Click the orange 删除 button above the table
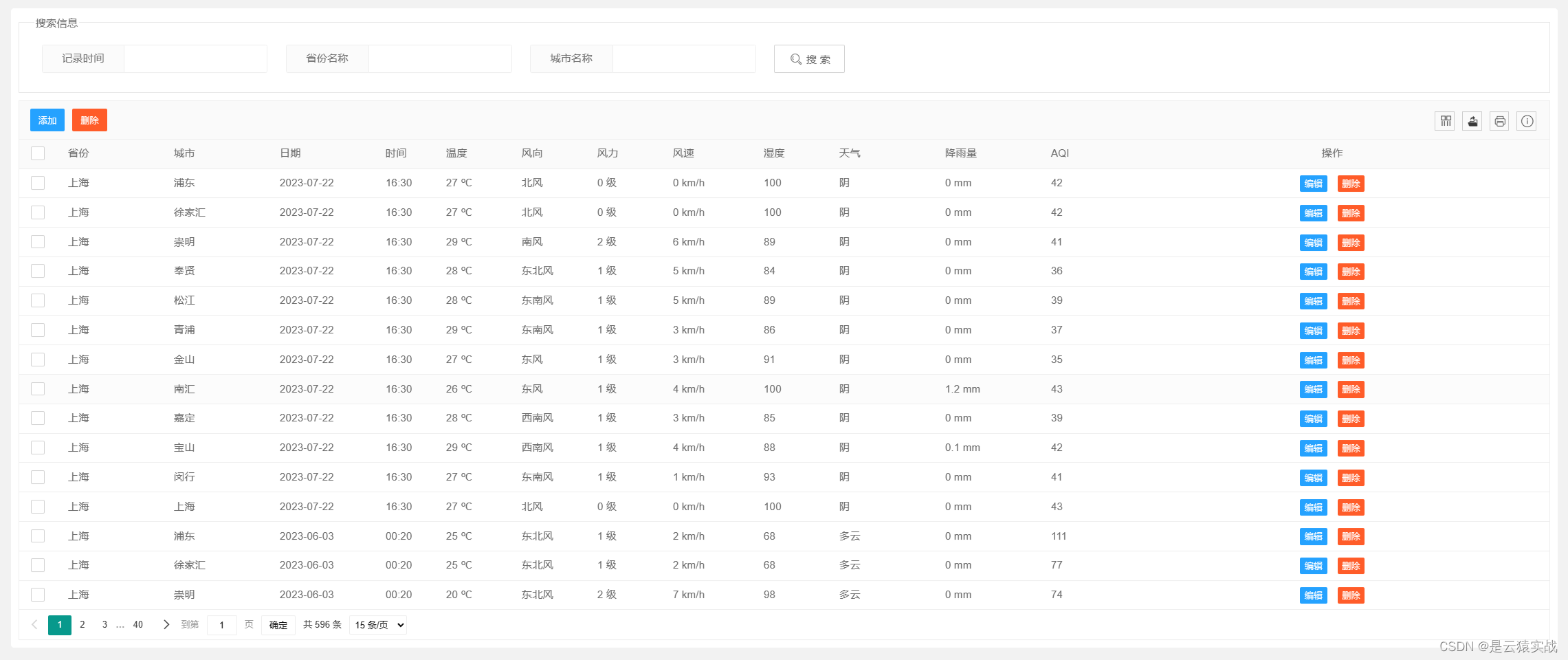Screen dimensions: 1568x660 pos(89,120)
